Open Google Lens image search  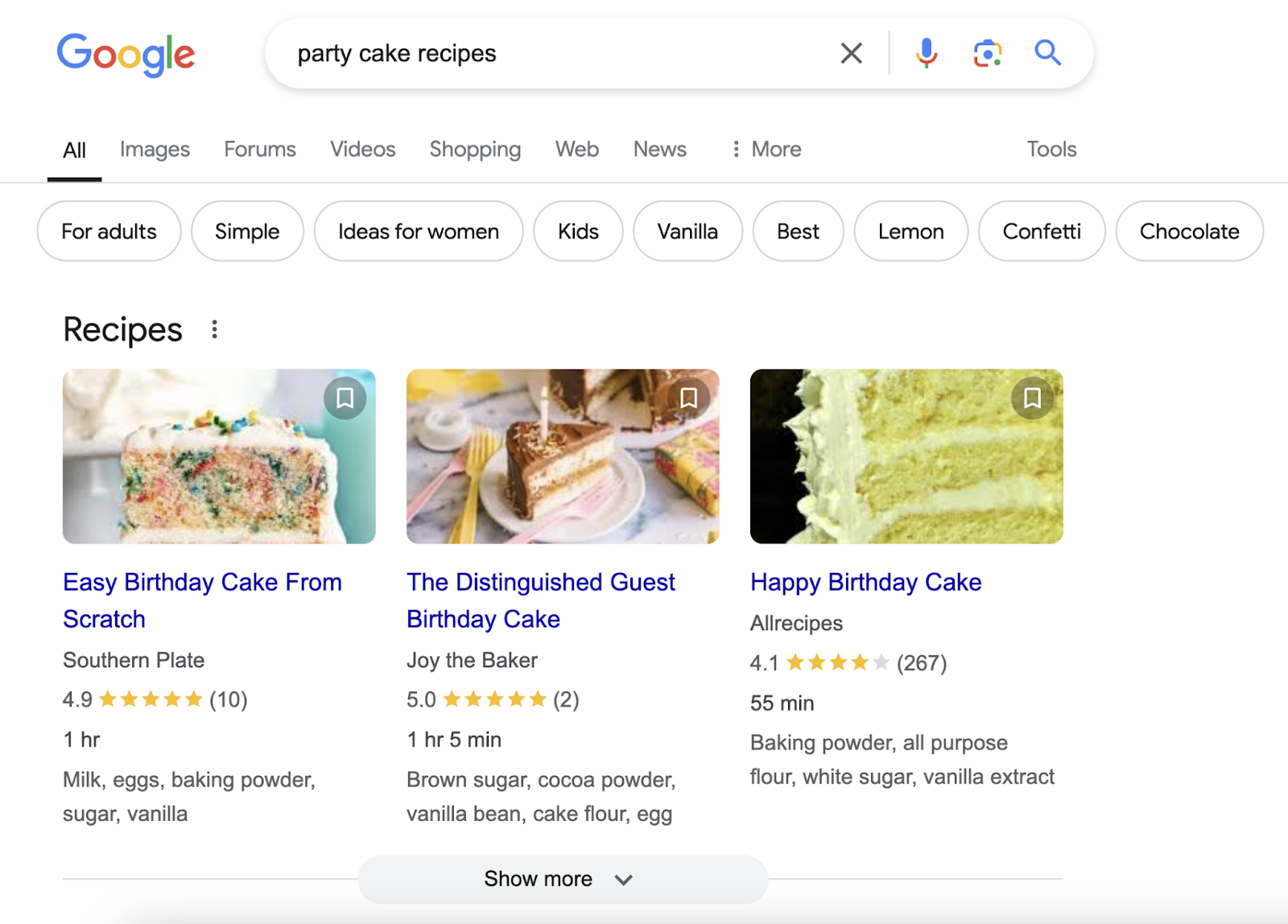point(987,53)
